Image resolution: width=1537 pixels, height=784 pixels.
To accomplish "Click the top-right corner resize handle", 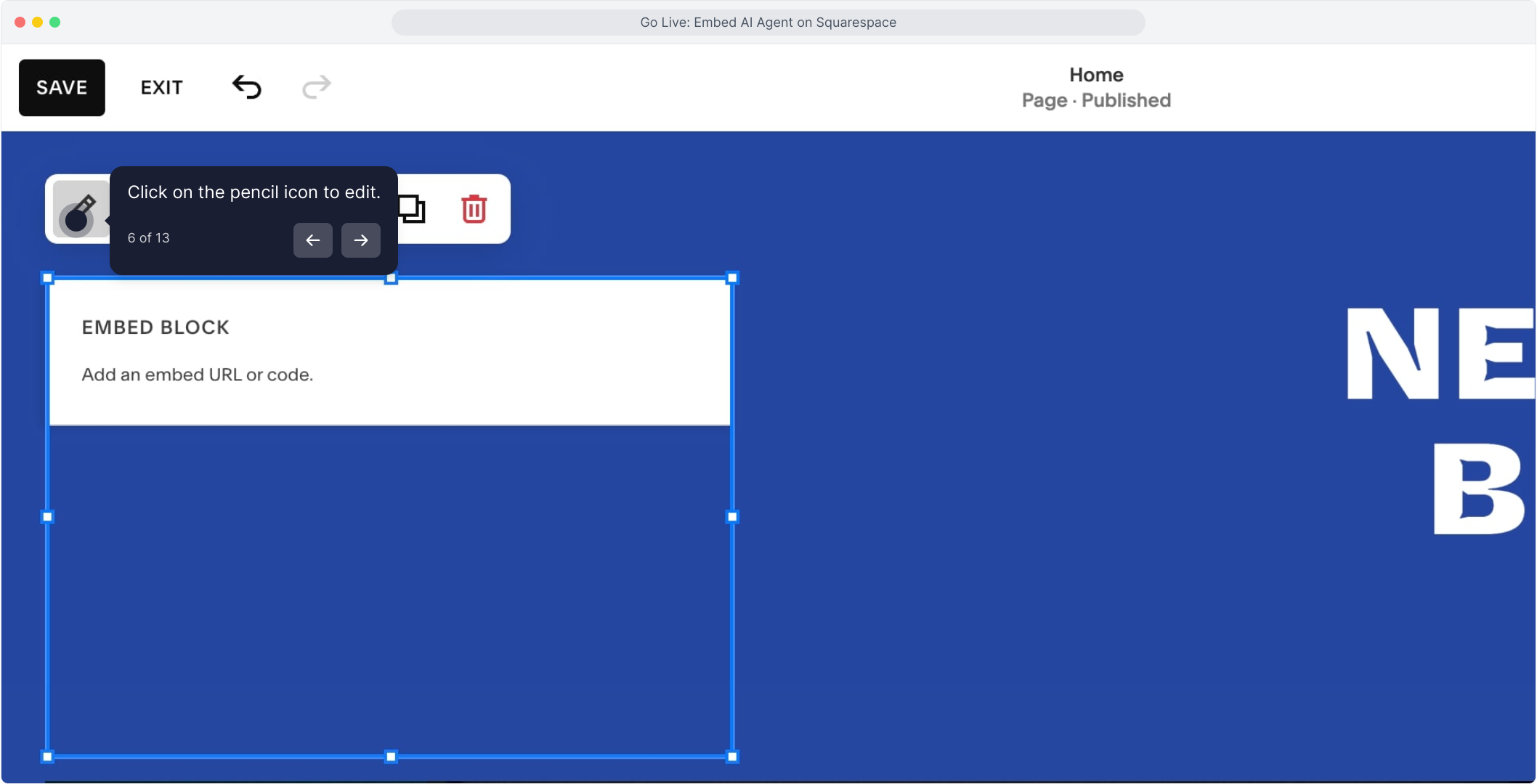I will [732, 278].
